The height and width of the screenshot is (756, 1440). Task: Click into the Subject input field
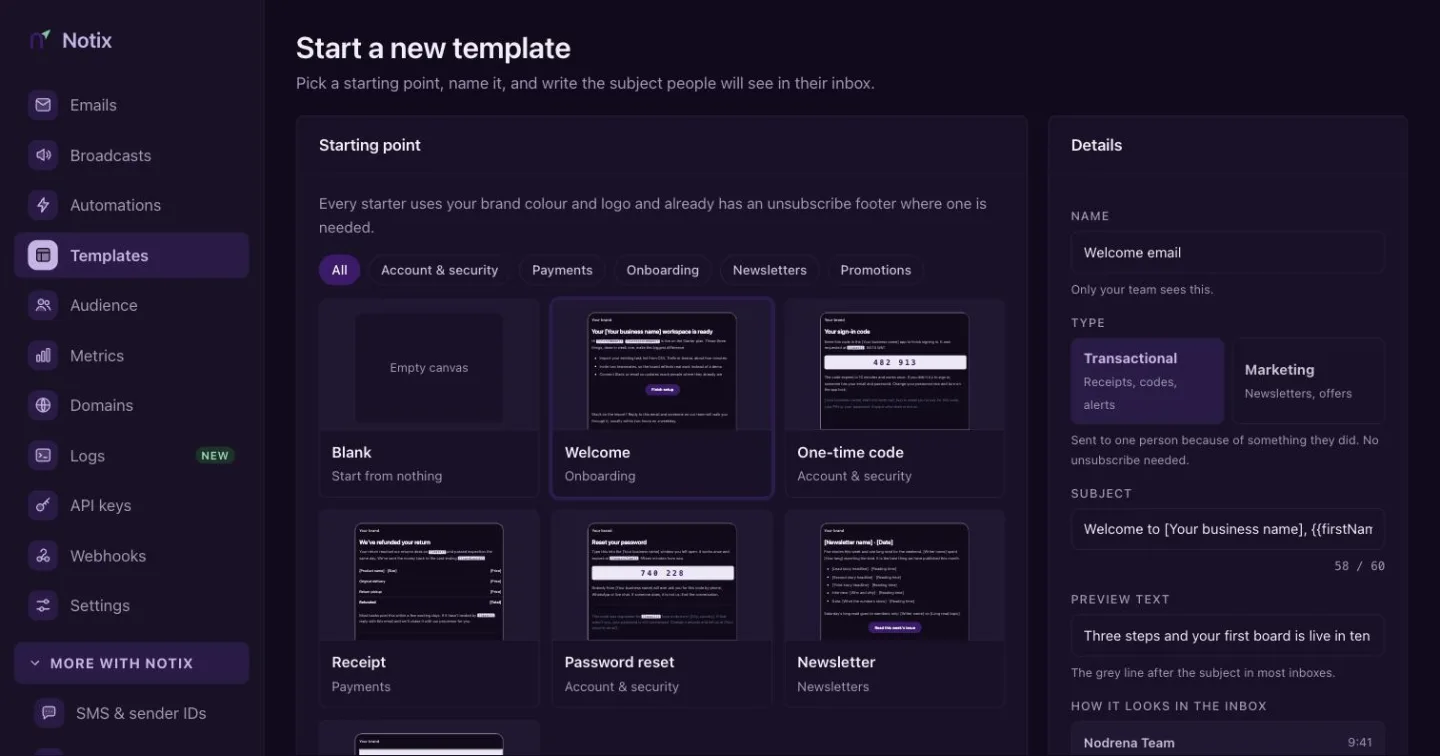(1228, 529)
